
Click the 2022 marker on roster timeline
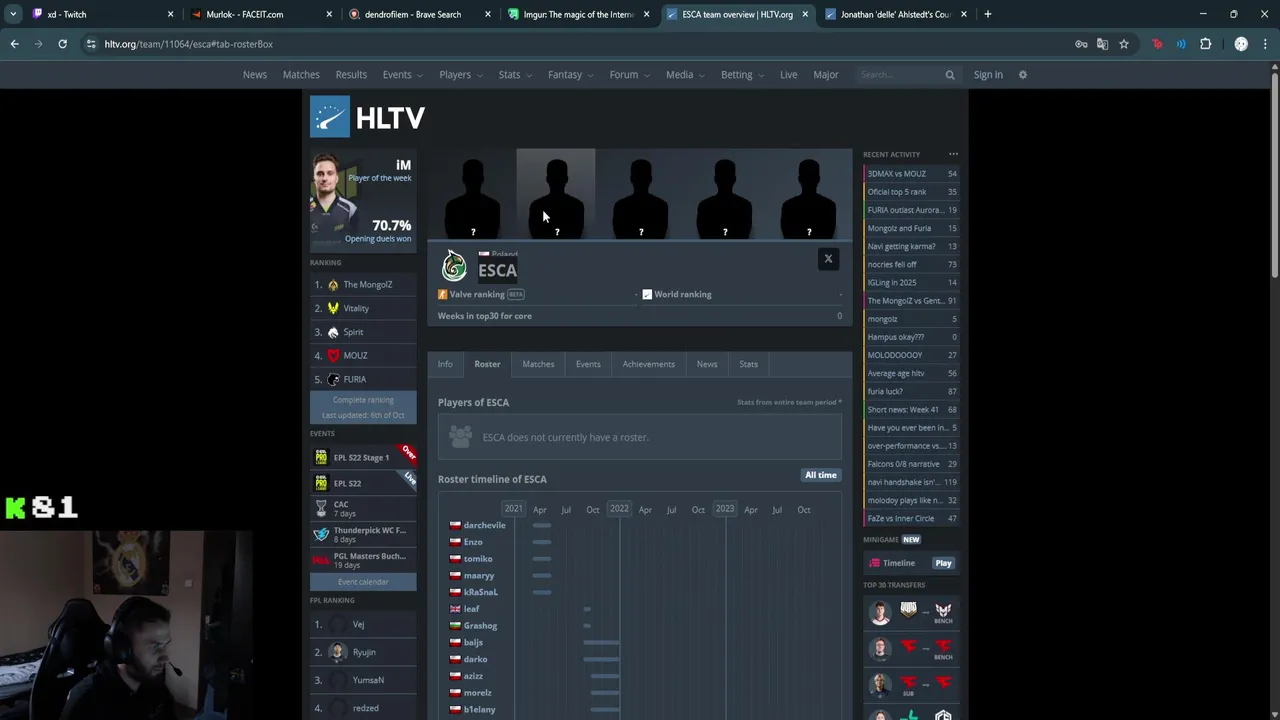(619, 509)
